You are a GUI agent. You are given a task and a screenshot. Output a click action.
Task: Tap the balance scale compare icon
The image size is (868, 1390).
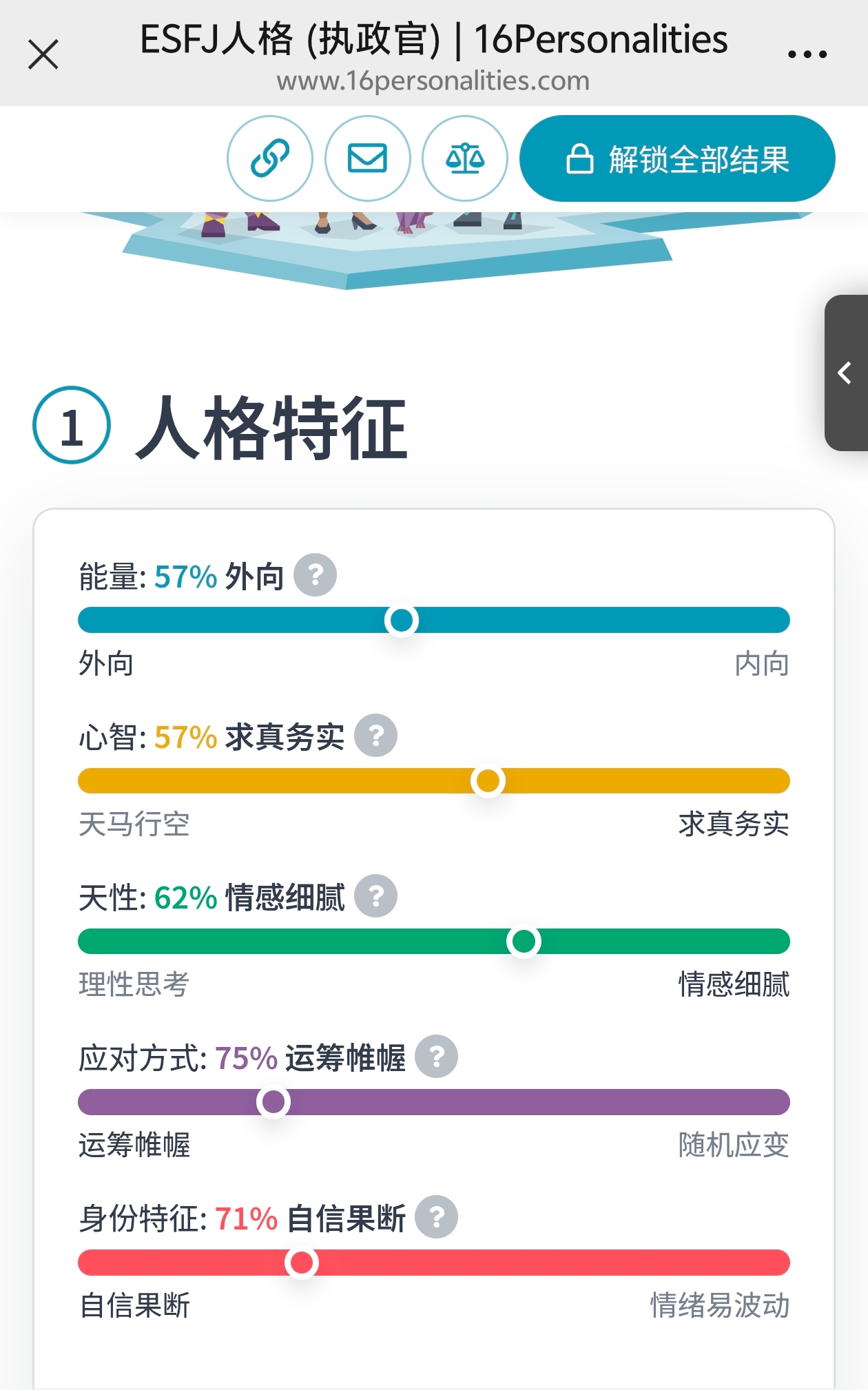[465, 158]
